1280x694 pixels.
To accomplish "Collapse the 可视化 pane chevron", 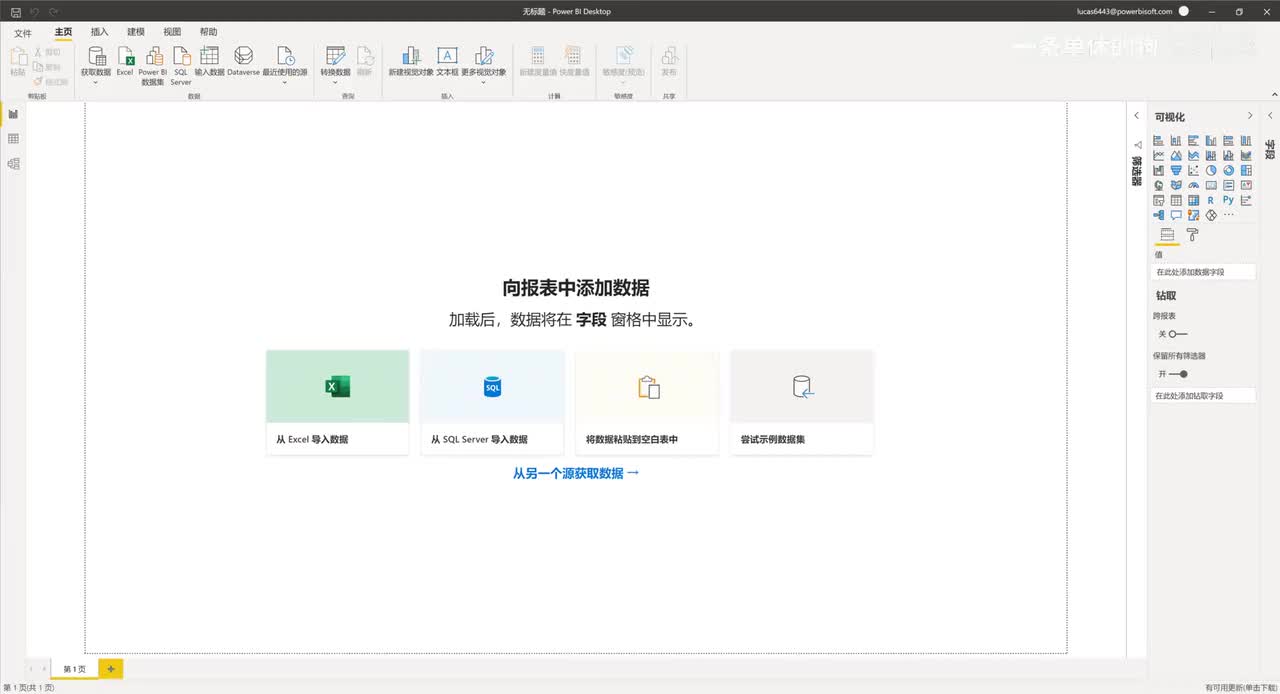I will click(1250, 116).
